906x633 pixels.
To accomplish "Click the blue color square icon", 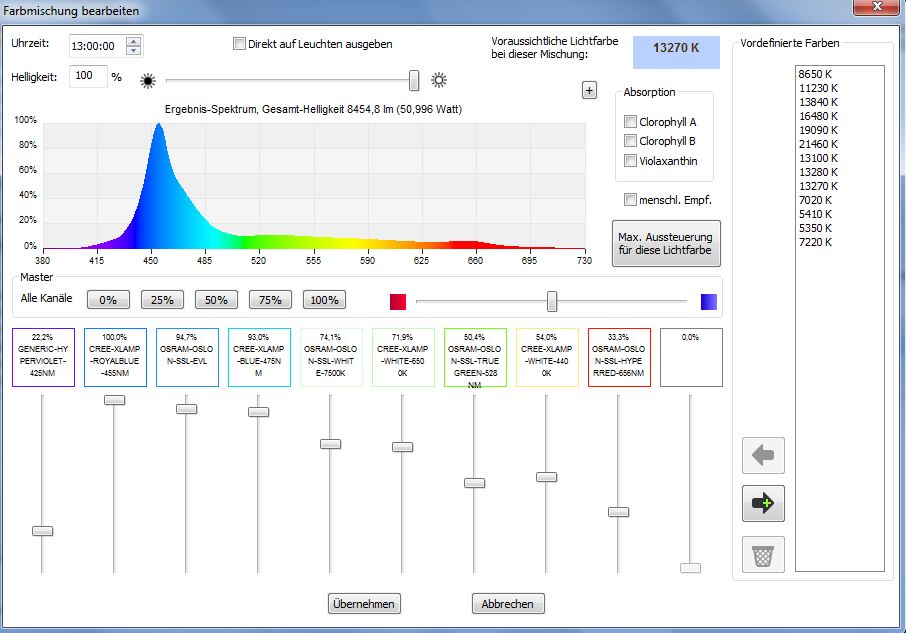I will tap(709, 301).
